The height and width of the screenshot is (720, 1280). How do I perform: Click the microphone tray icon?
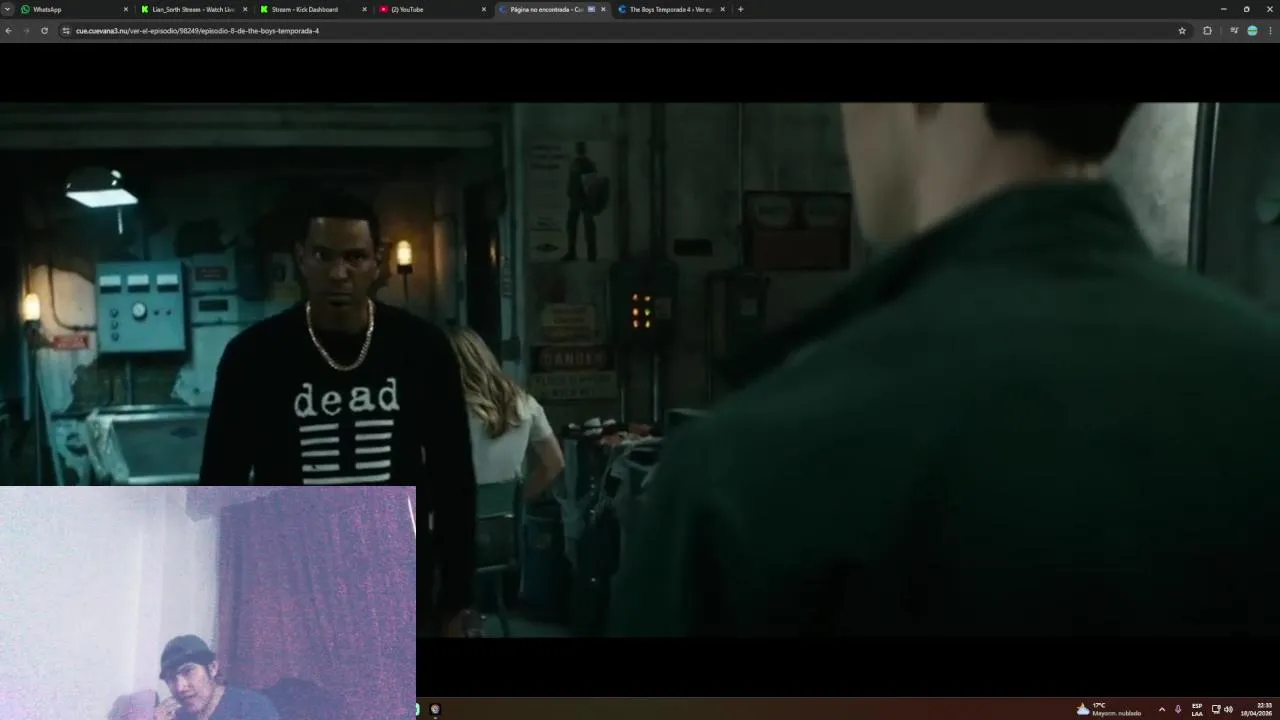pos(1178,709)
